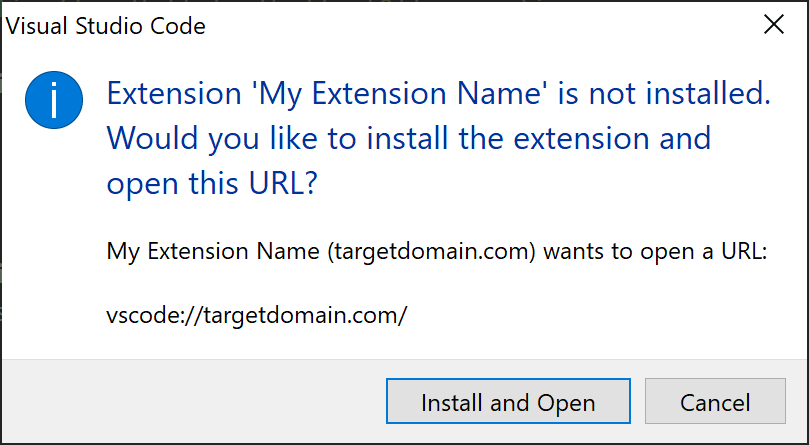This screenshot has height=445, width=809.
Task: Click the (targetdomain.com) text in the message
Action: 431,251
